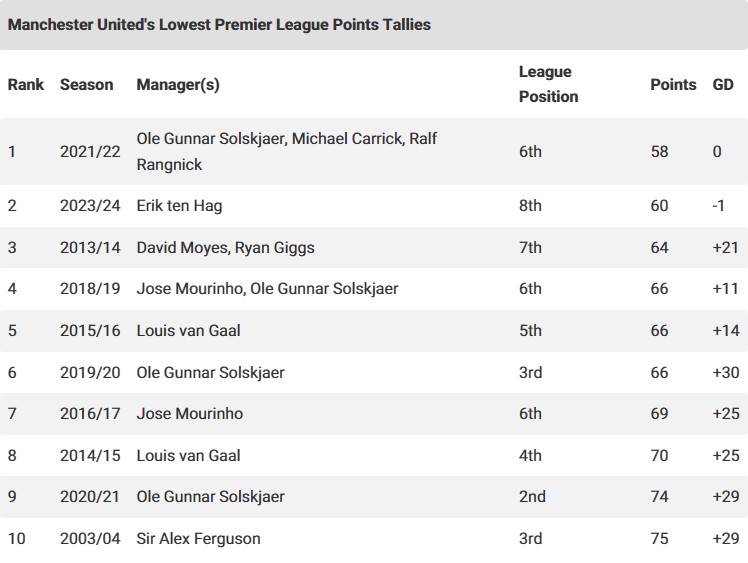
Task: Click the Manager(s) column header
Action: coord(178,85)
